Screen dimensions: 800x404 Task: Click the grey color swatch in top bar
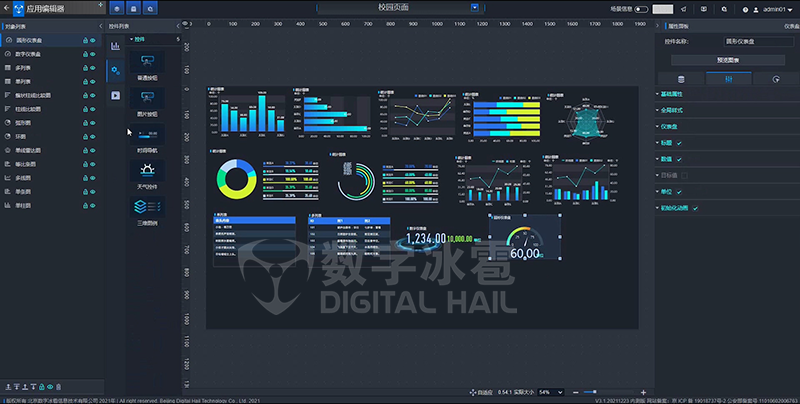point(663,9)
